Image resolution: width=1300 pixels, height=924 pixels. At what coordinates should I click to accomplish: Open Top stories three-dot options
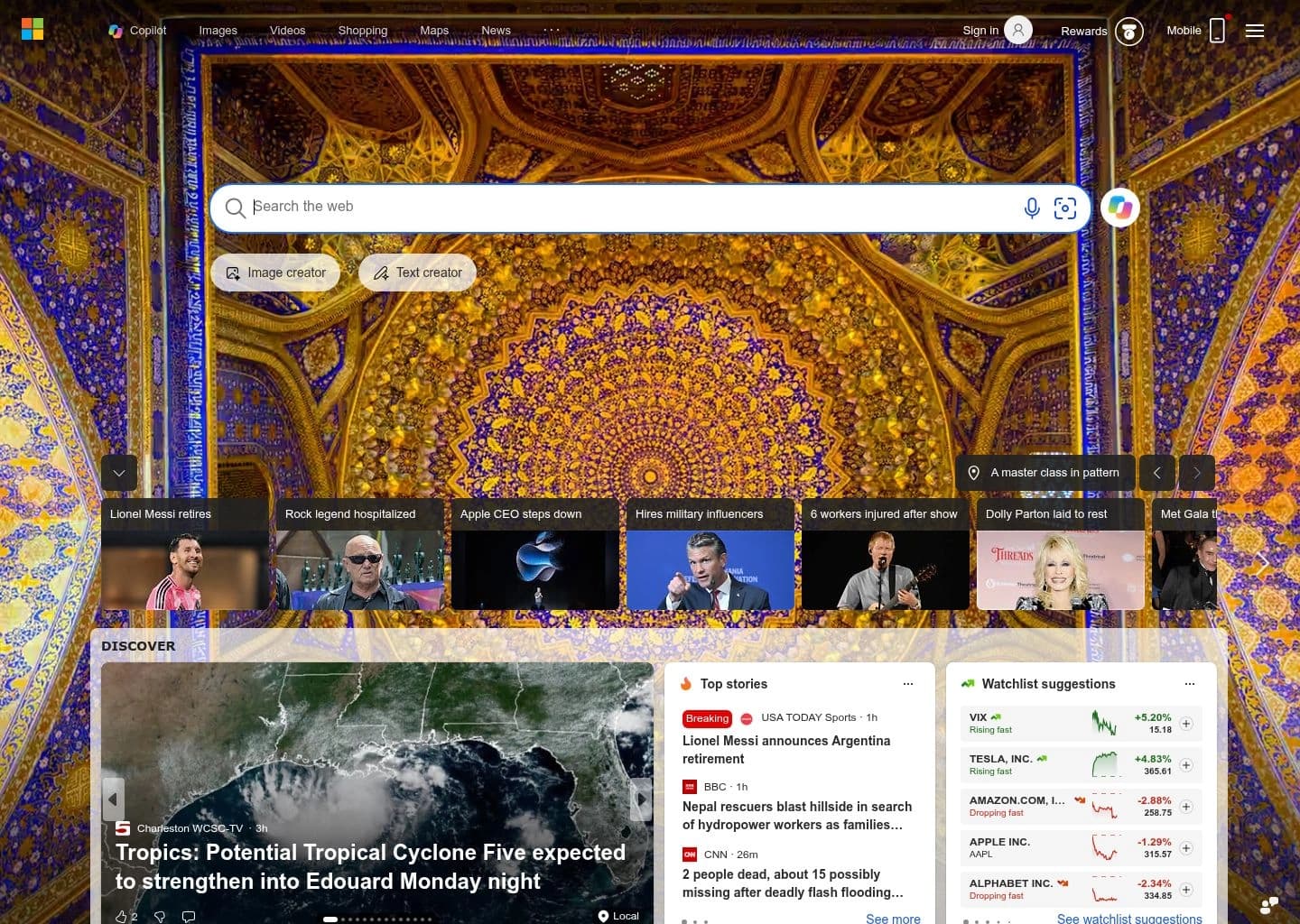point(908,684)
